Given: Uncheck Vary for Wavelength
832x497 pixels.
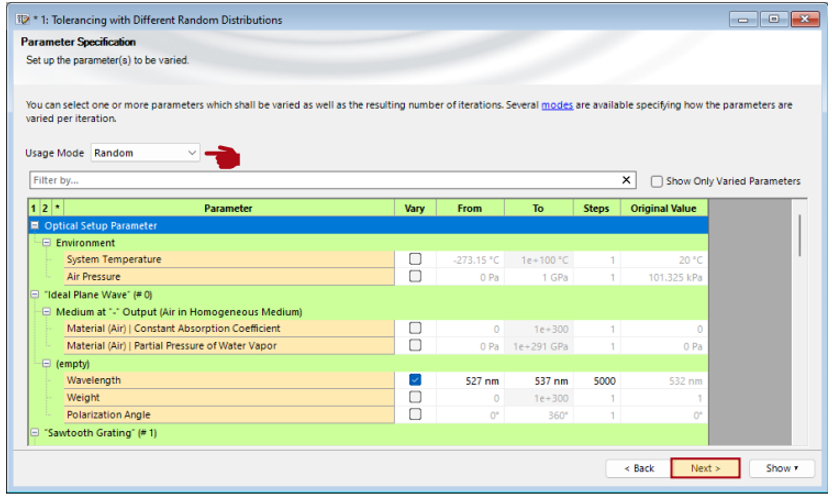Looking at the screenshot, I should tap(415, 380).
